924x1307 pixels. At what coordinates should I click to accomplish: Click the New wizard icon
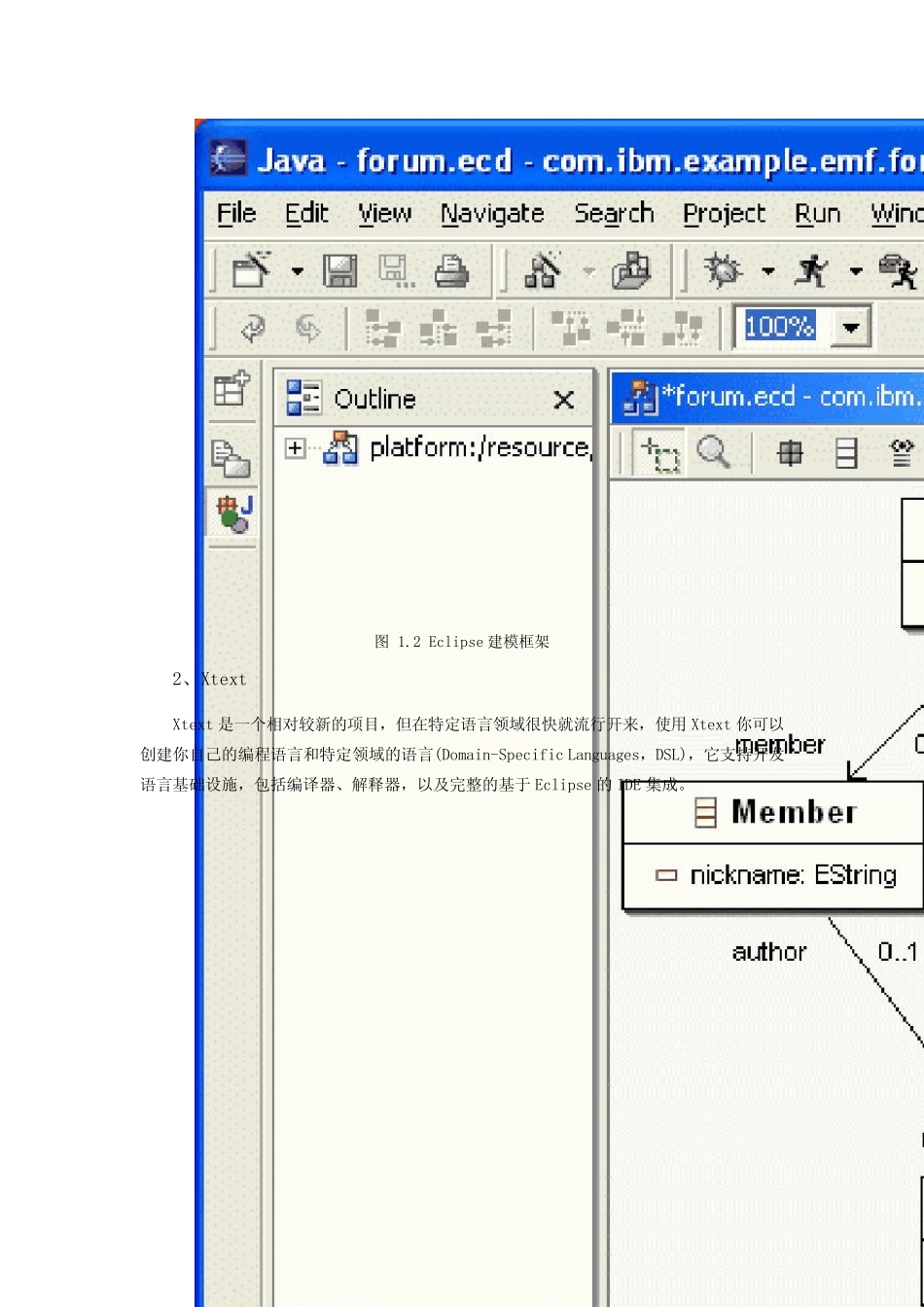252,271
